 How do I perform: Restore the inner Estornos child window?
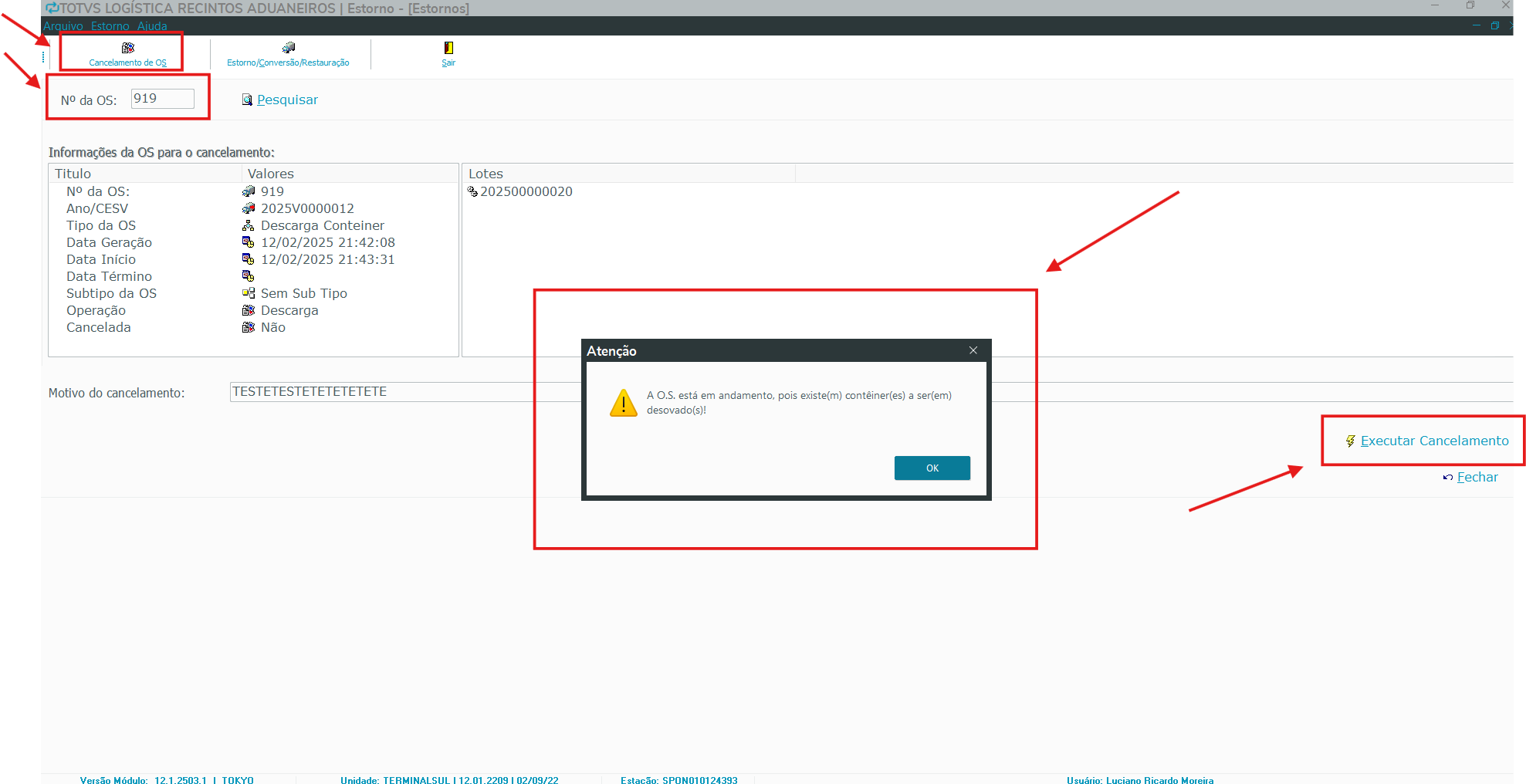(x=1494, y=25)
